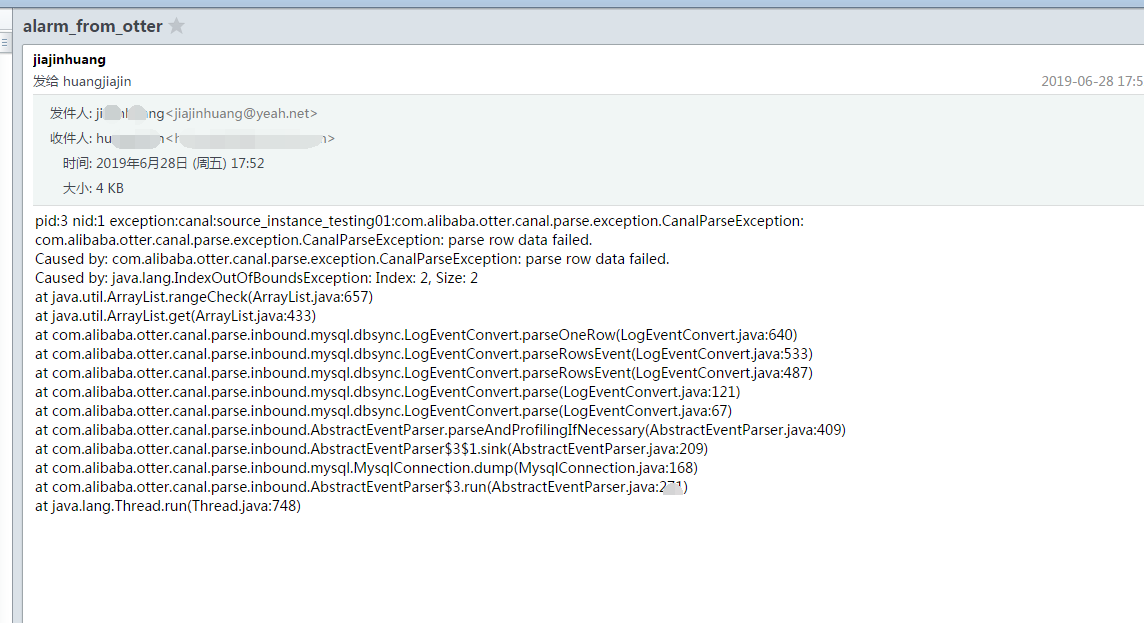Image resolution: width=1144 pixels, height=623 pixels.
Task: Click the alarm_from_otter subject title
Action: point(93,26)
